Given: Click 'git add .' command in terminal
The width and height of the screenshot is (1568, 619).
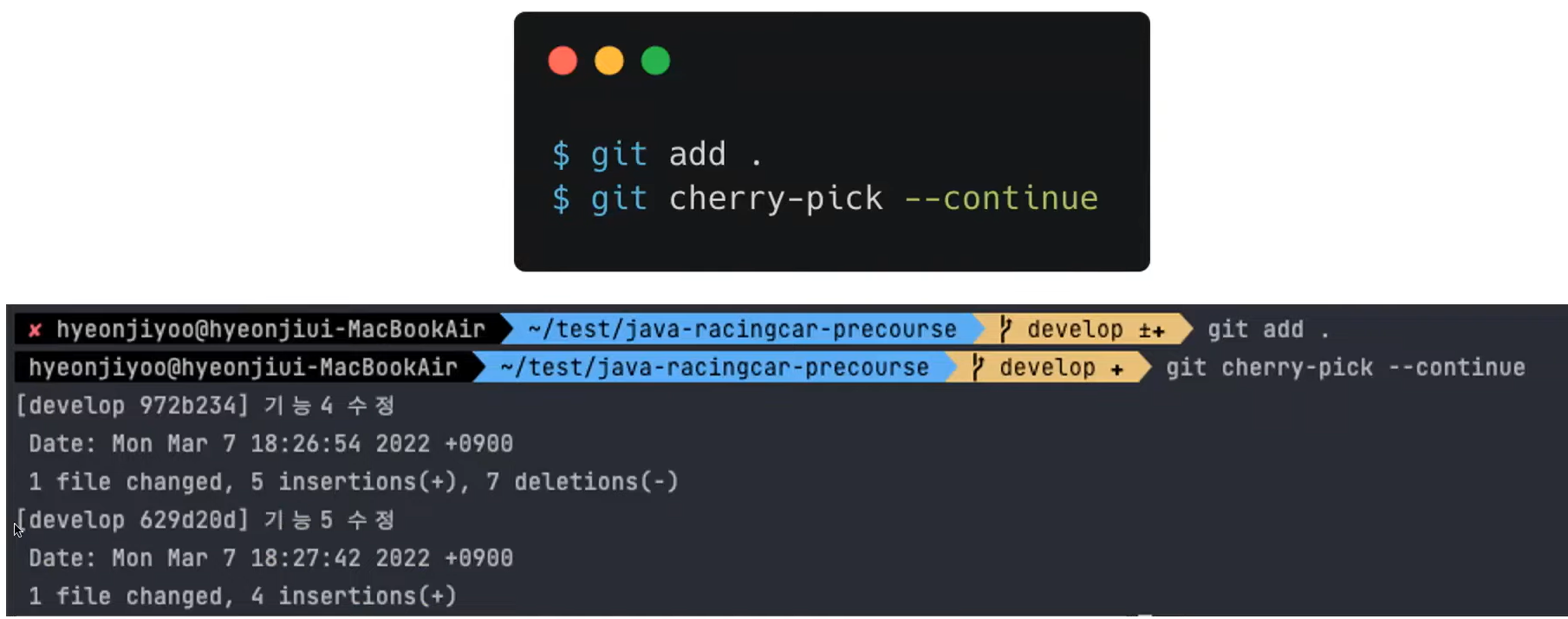Looking at the screenshot, I should pyautogui.click(x=1268, y=329).
